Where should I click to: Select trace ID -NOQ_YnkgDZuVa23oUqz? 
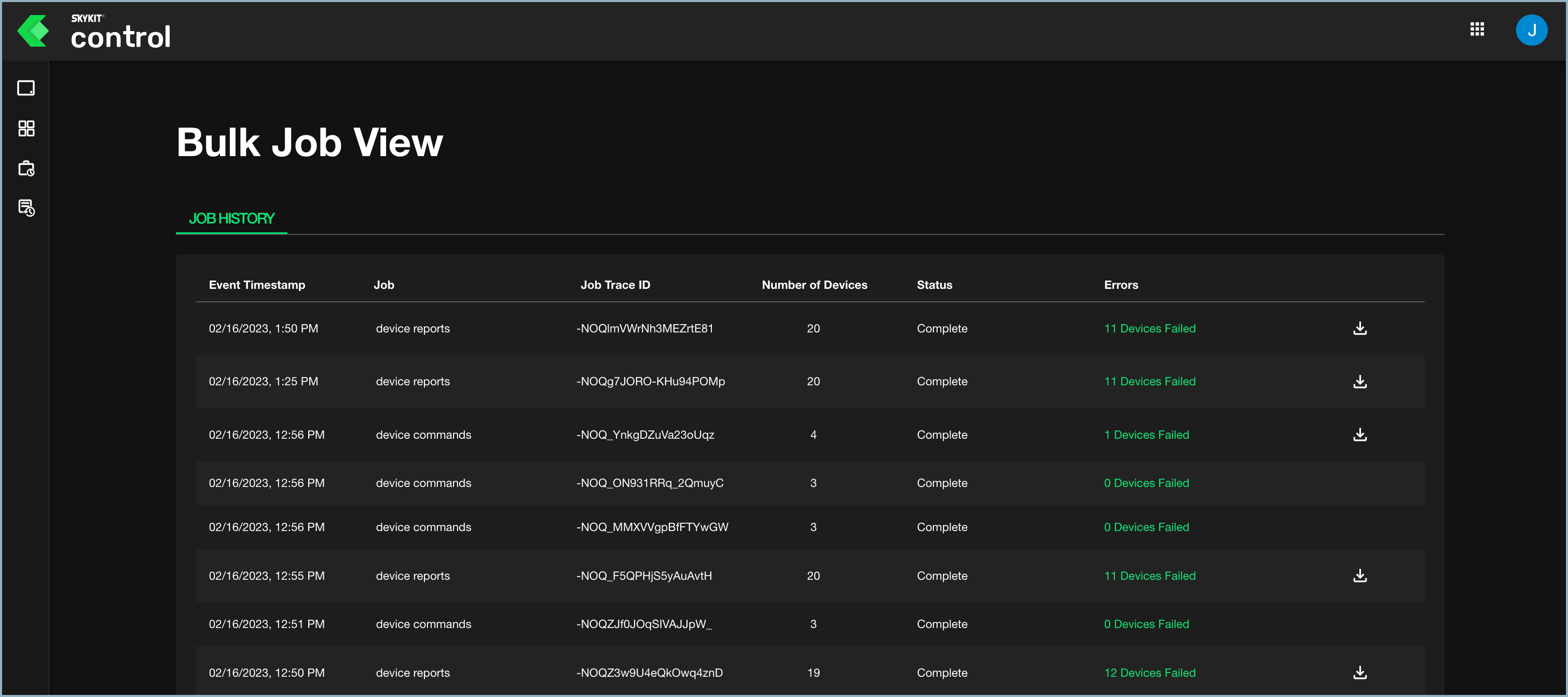coord(645,435)
